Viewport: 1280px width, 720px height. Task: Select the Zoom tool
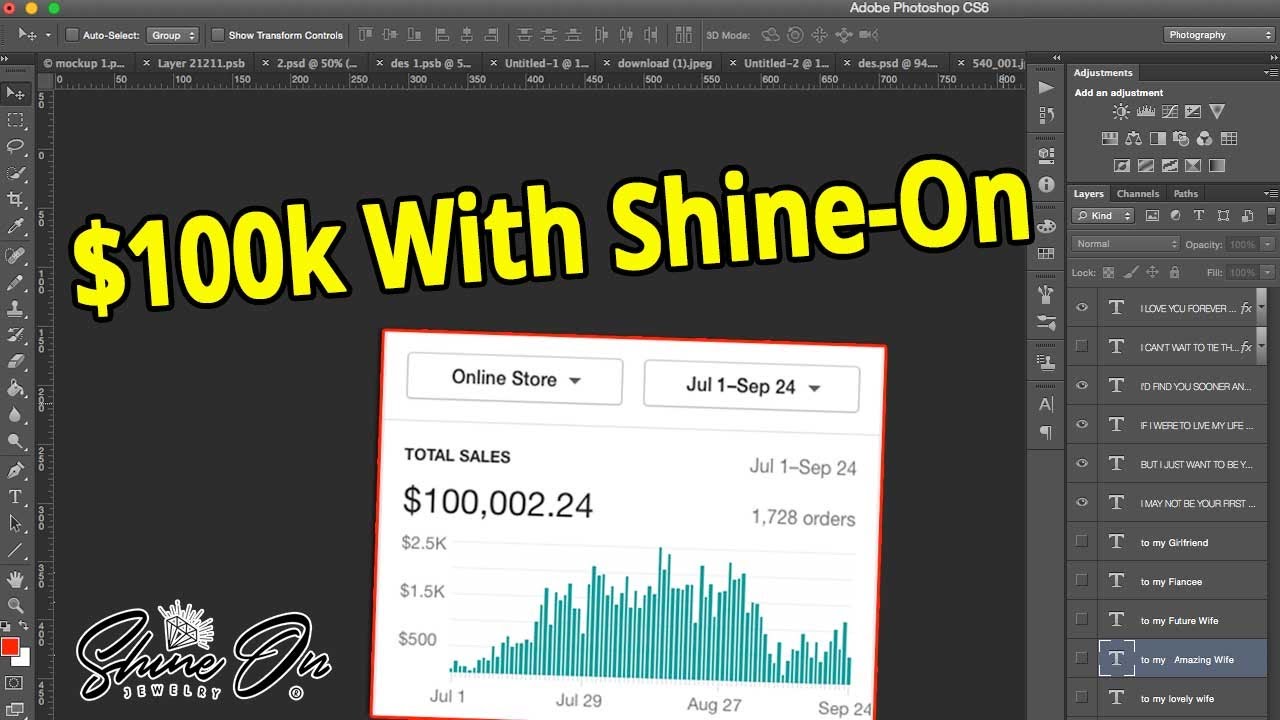[x=15, y=605]
